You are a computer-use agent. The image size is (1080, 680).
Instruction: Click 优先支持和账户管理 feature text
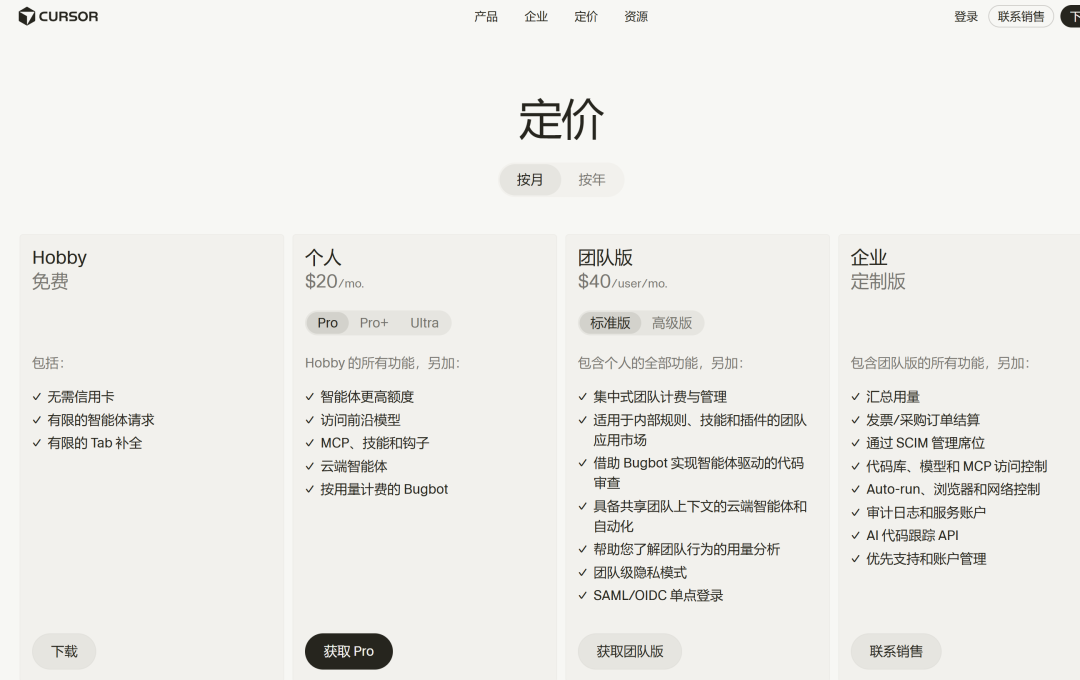(926, 559)
